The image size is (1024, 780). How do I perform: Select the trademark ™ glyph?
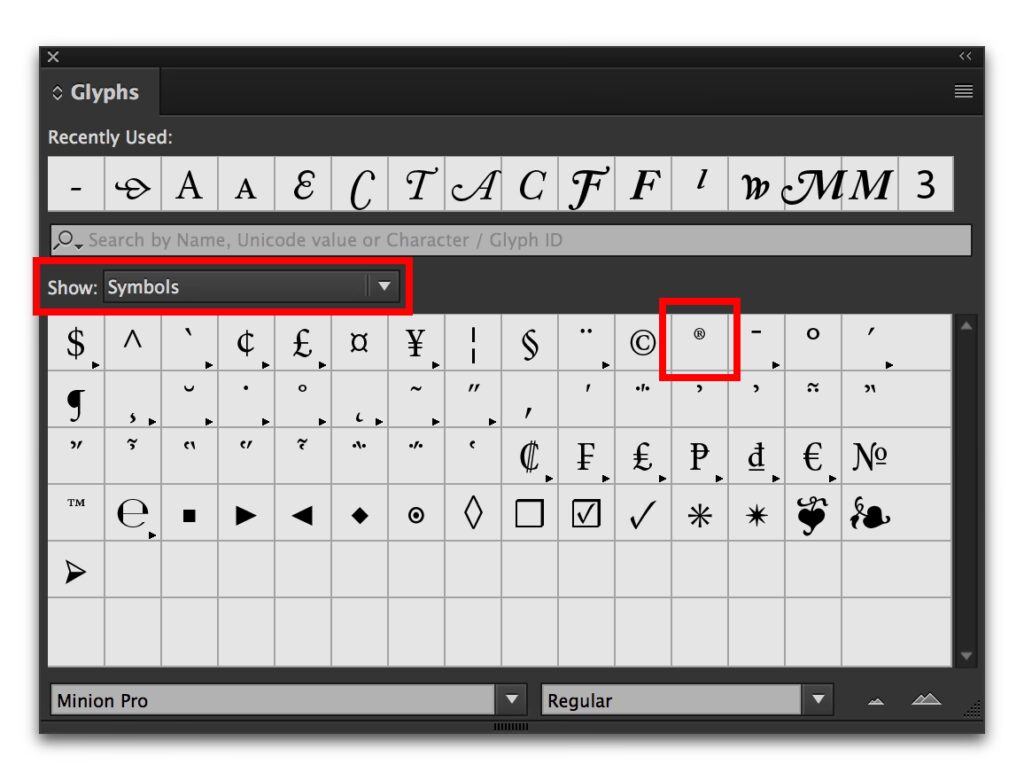pos(76,505)
